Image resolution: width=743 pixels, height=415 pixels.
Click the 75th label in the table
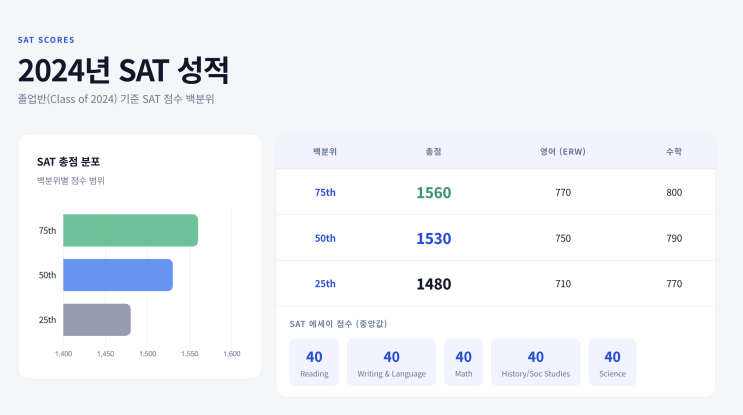point(325,192)
